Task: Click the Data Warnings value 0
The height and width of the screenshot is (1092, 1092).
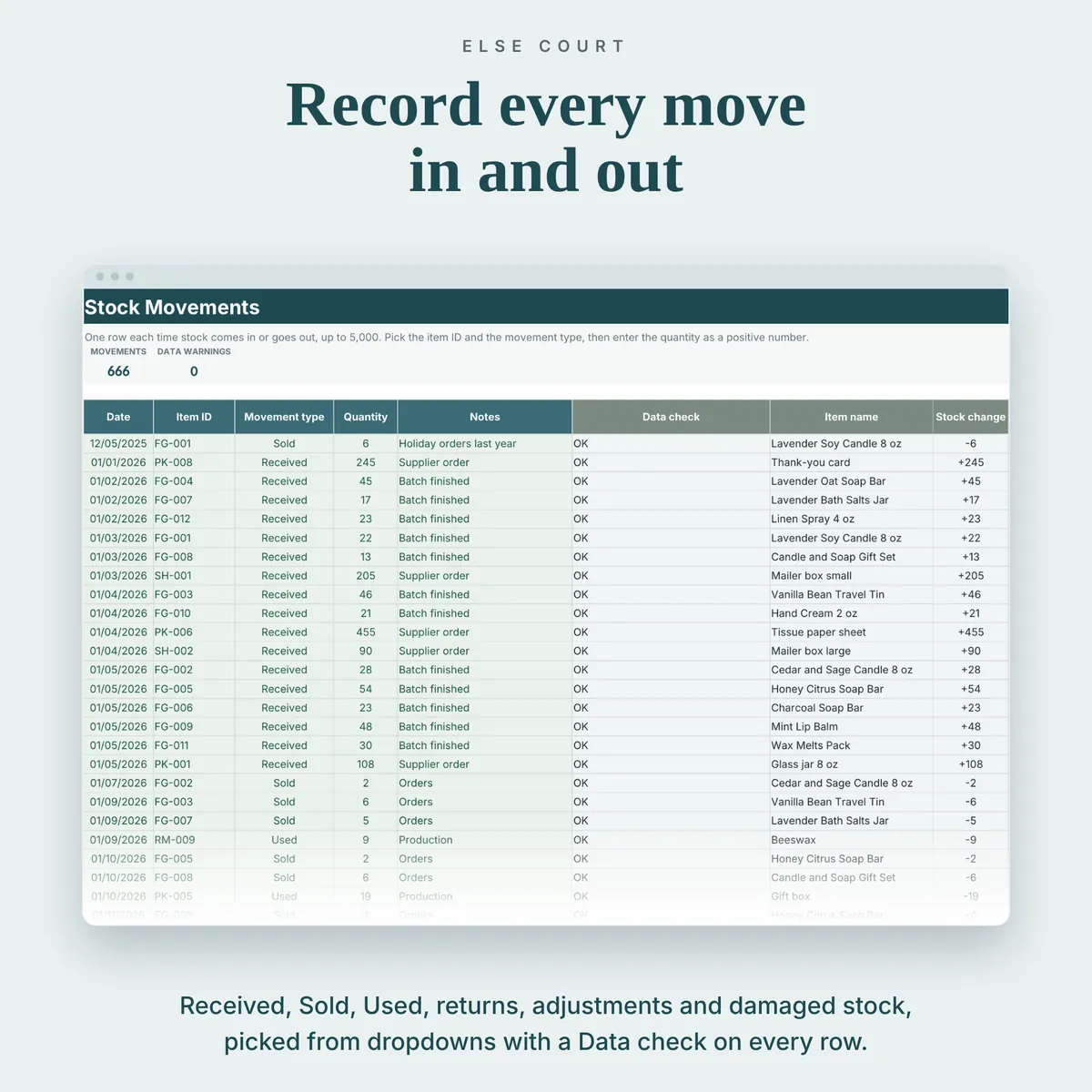Action: click(194, 371)
